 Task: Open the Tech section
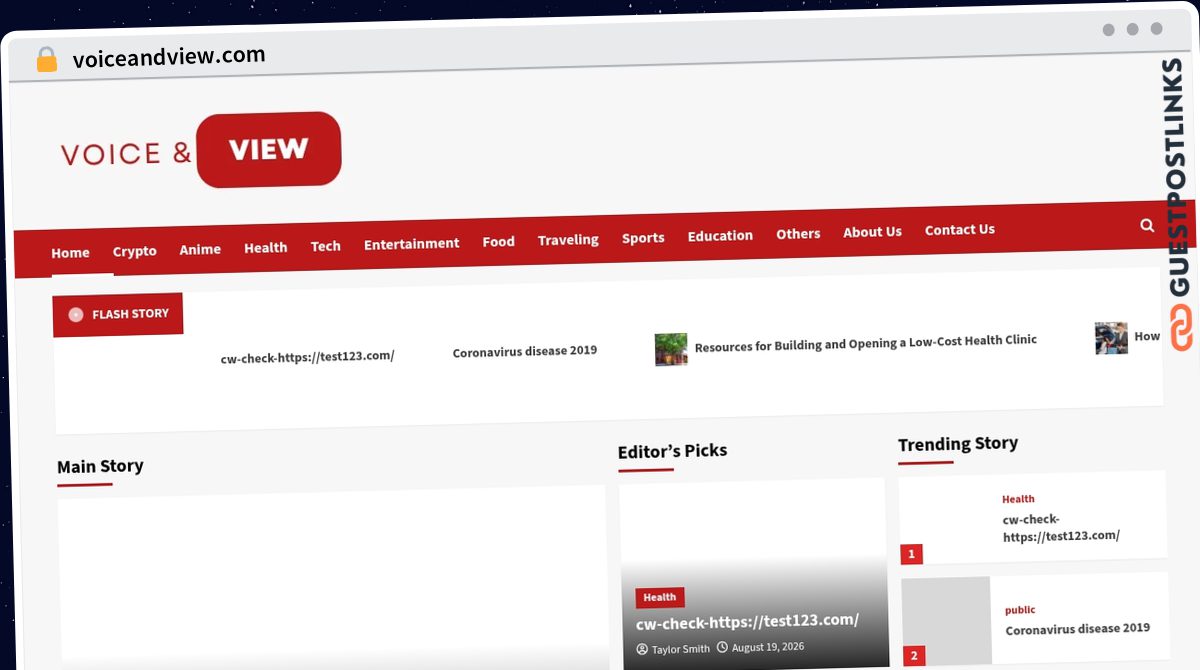(x=325, y=246)
